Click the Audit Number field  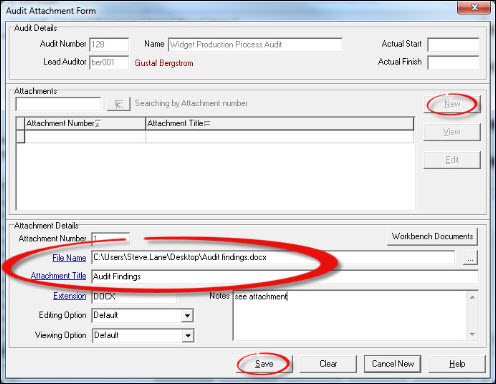click(109, 45)
